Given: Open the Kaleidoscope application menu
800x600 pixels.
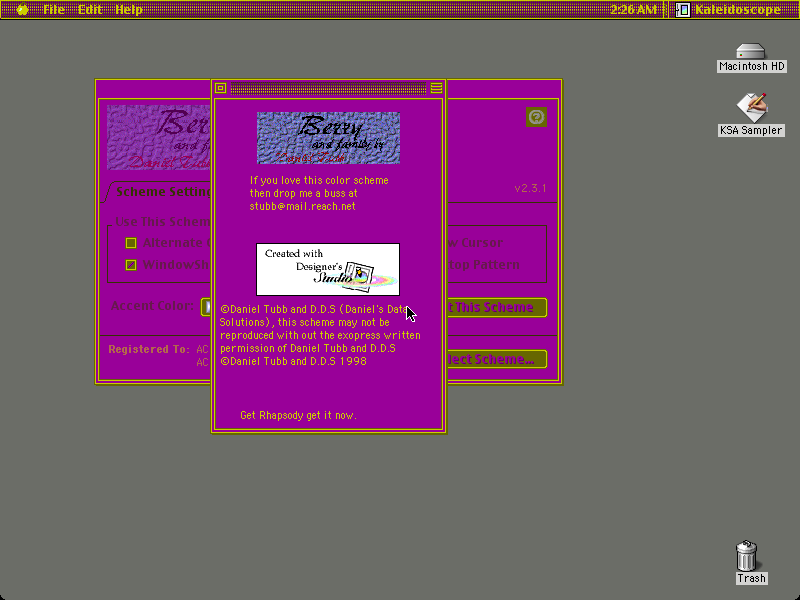Looking at the screenshot, I should click(730, 9).
